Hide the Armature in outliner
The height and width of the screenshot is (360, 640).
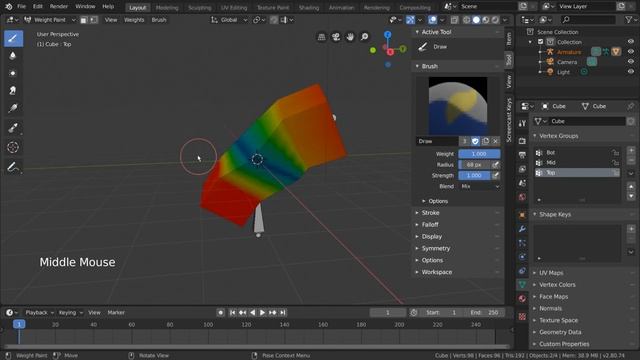[x=631, y=52]
